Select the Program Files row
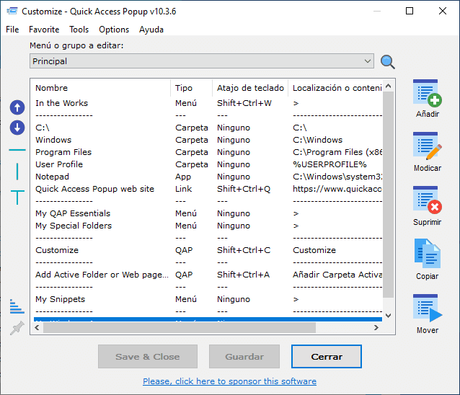This screenshot has height=395, width=460. [x=208, y=152]
